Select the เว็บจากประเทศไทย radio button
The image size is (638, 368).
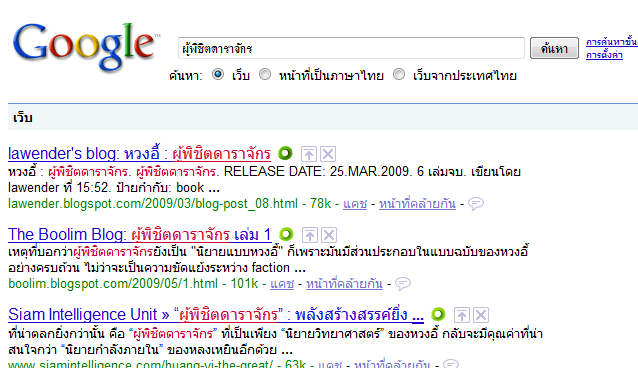pyautogui.click(x=399, y=74)
